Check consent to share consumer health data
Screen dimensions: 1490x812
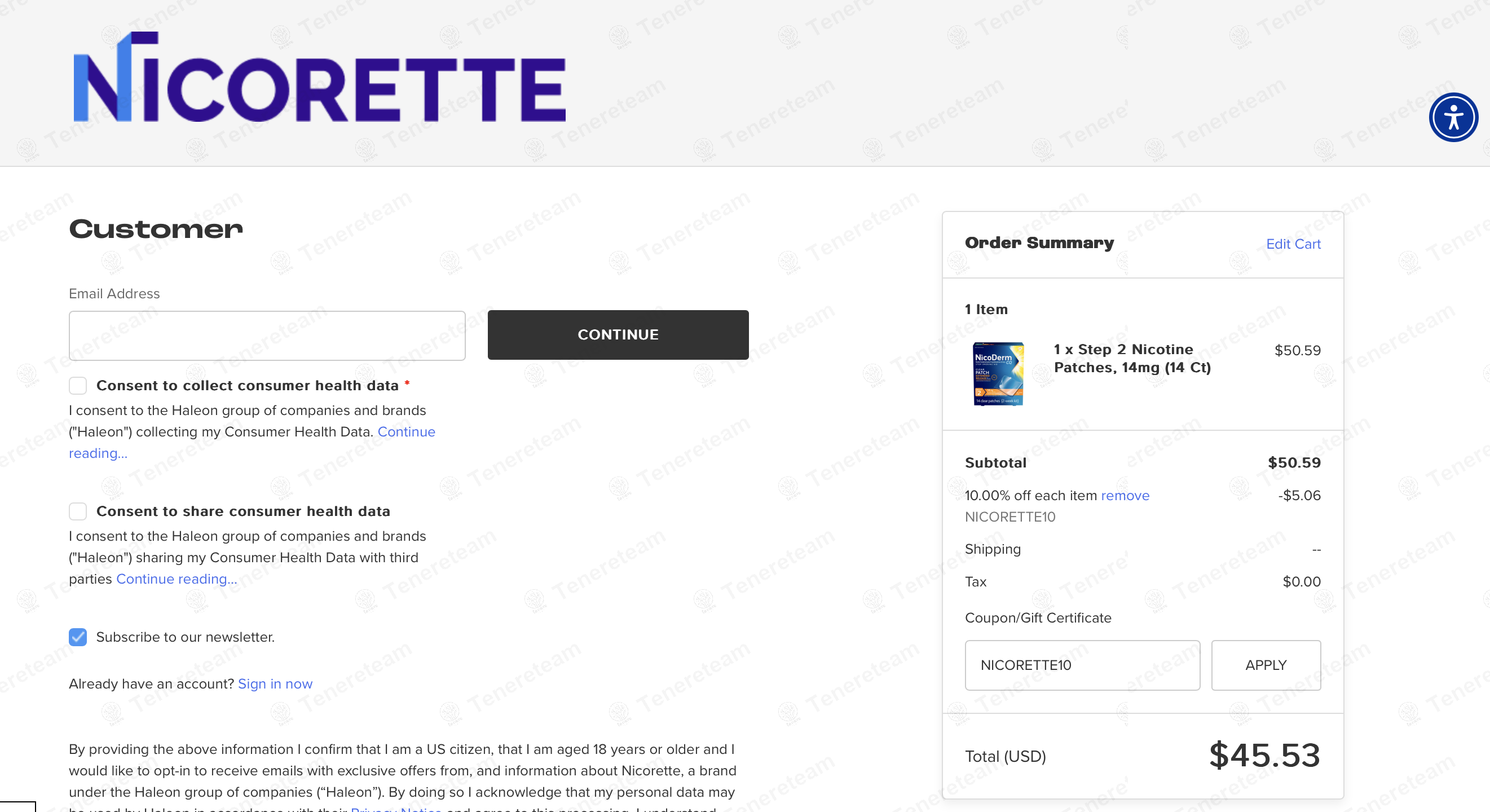(x=78, y=511)
